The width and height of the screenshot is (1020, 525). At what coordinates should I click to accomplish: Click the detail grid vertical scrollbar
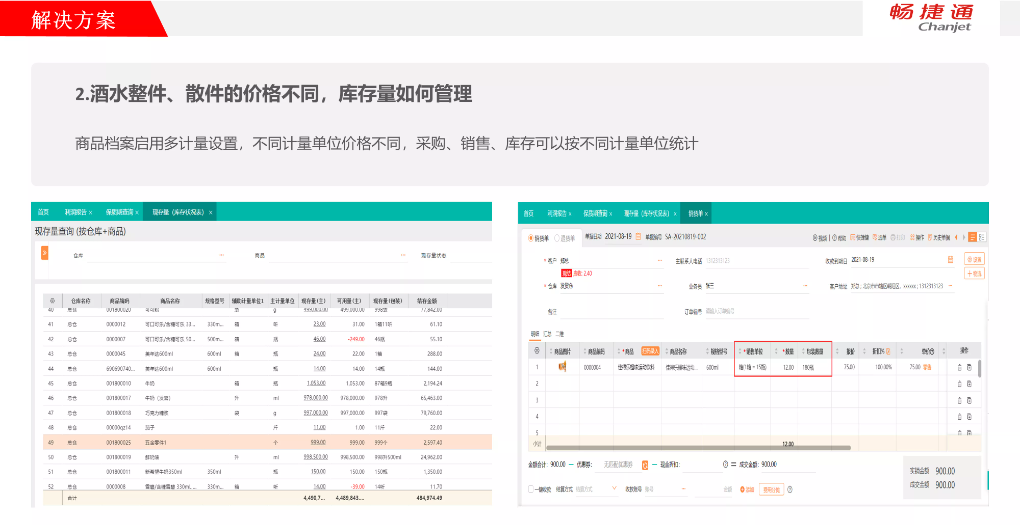click(x=981, y=368)
